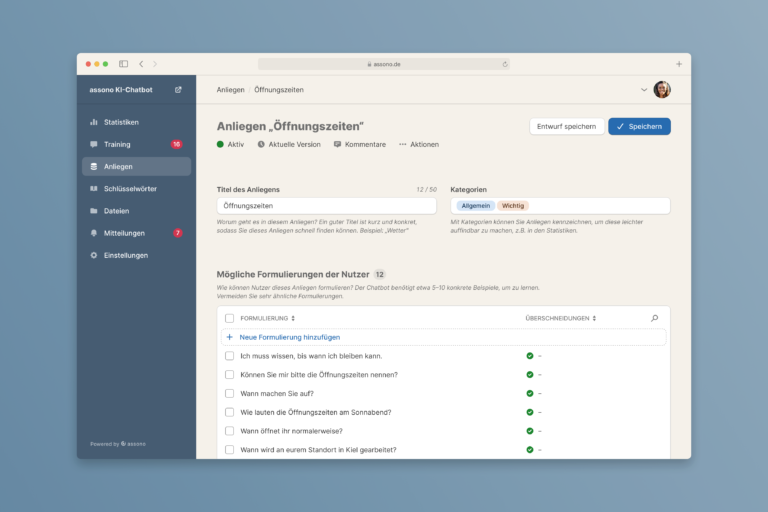Screen dimensions: 768x512
Task: Open the Aktionen menu
Action: pyautogui.click(x=419, y=145)
